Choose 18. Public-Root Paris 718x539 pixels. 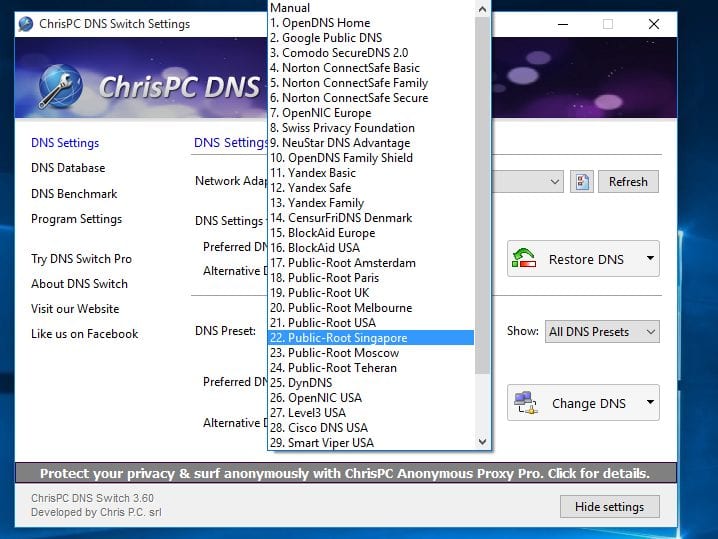click(370, 278)
